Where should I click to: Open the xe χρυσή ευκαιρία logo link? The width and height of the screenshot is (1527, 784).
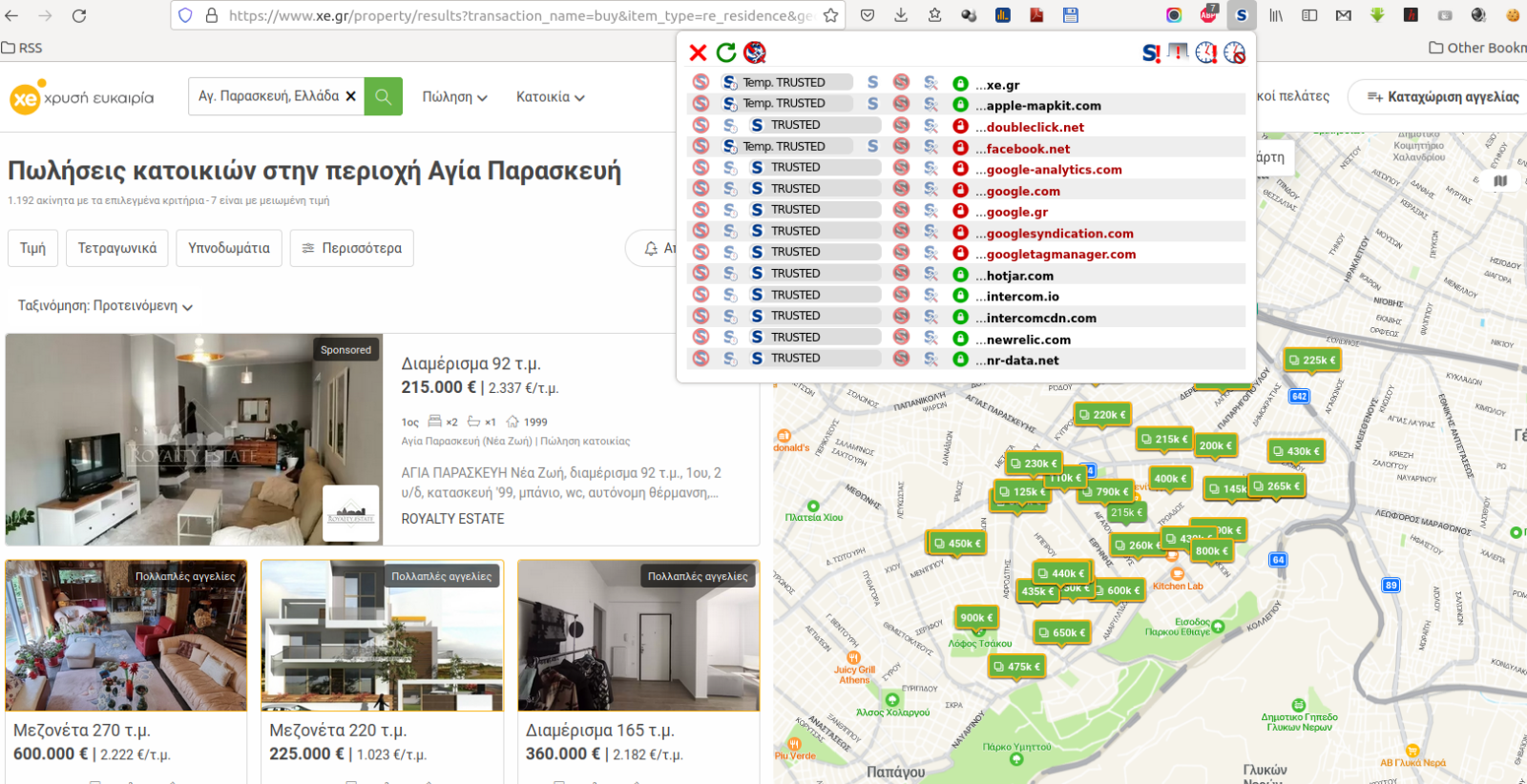[82, 97]
